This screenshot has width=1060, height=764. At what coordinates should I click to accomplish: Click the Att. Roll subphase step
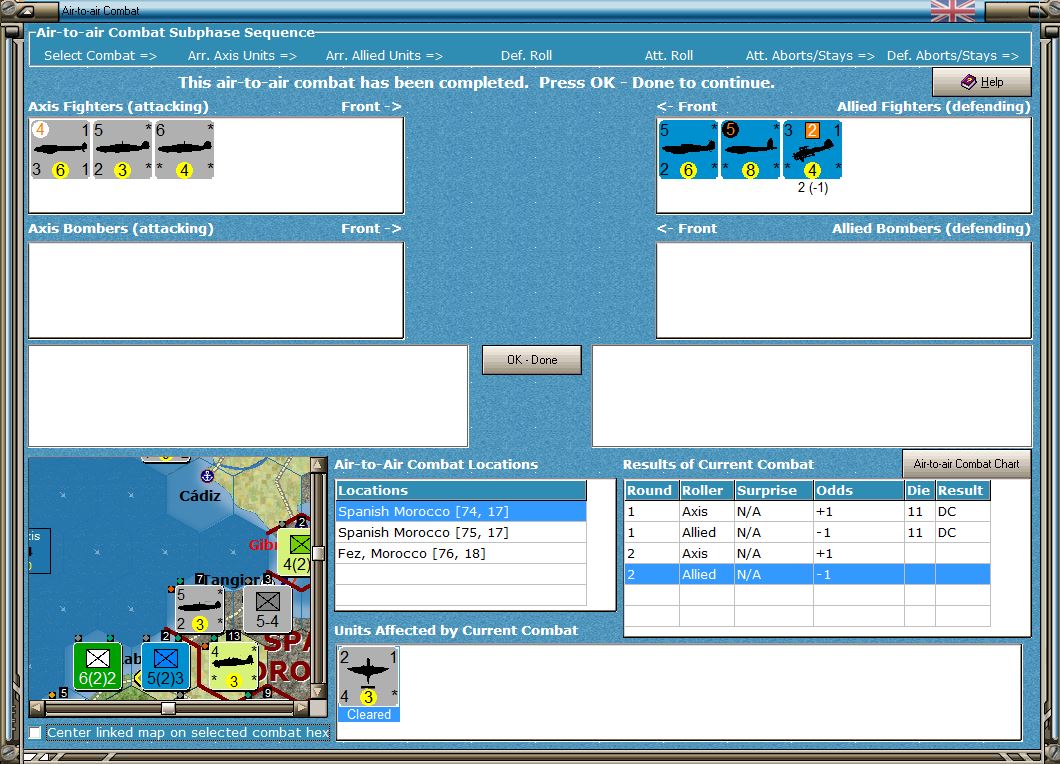669,55
